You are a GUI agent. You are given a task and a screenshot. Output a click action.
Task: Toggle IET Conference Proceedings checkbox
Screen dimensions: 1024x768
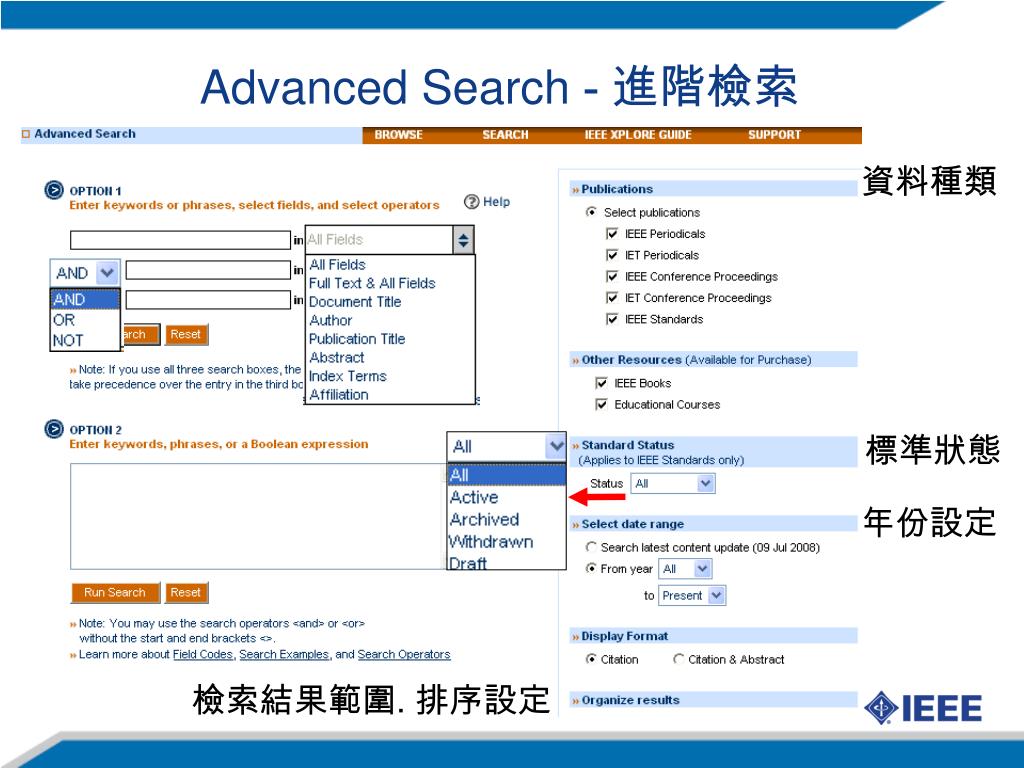point(612,298)
